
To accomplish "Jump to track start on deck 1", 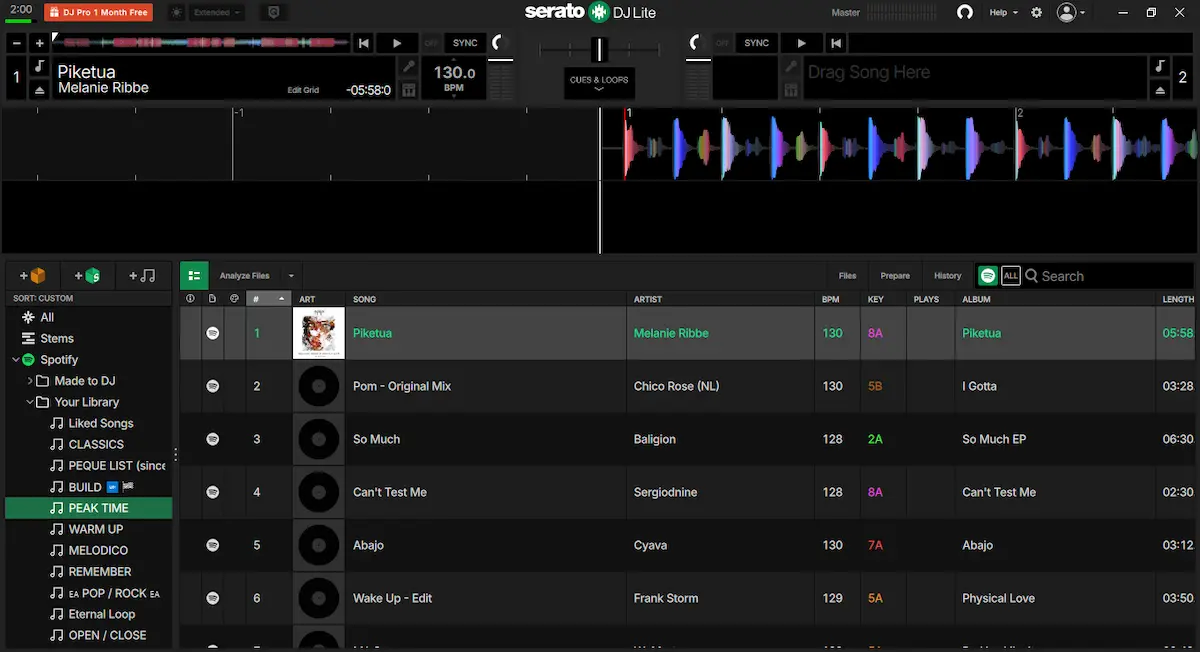I will coord(364,43).
